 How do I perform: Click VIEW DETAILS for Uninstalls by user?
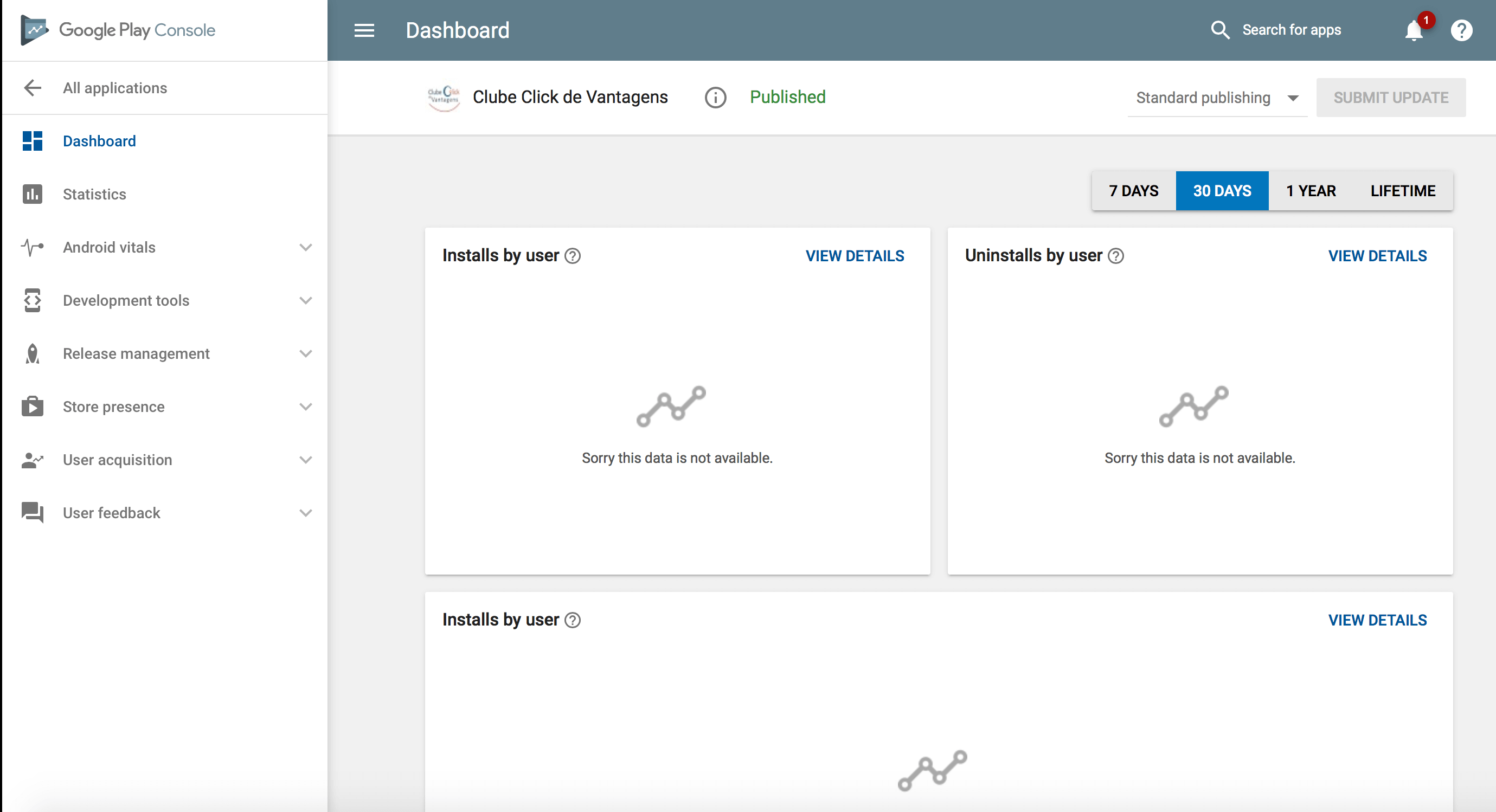pos(1377,256)
